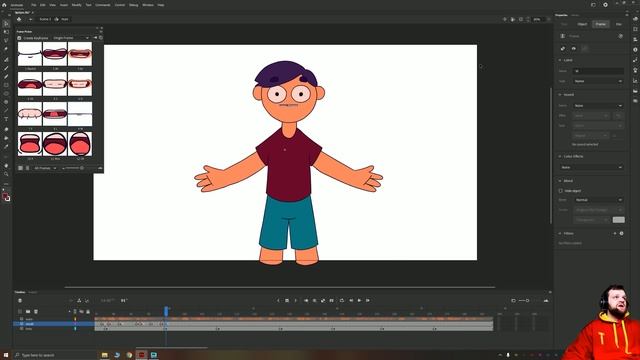
Task: Open the File menu
Action: 33,5
